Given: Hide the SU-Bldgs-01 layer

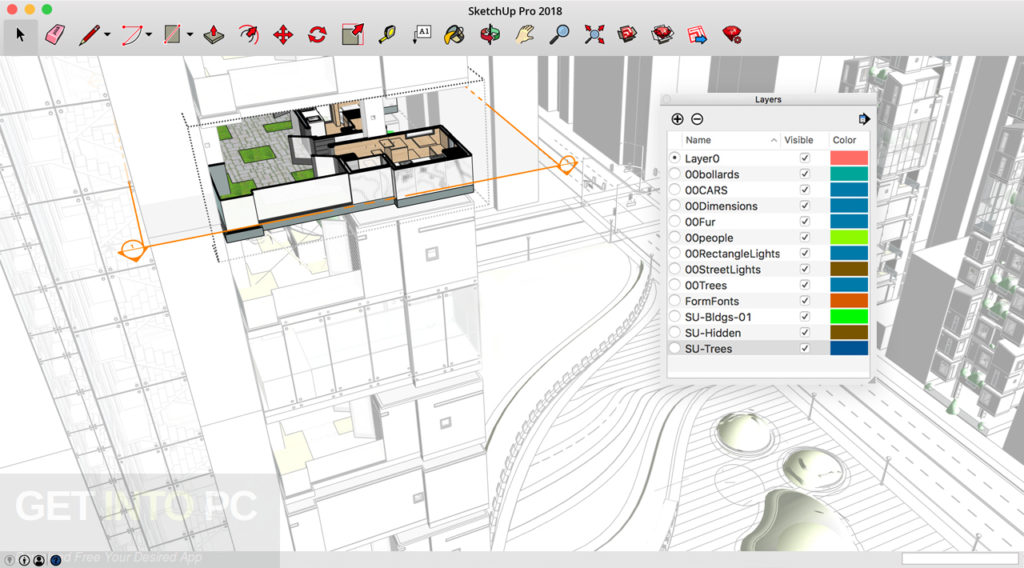Looking at the screenshot, I should click(805, 317).
